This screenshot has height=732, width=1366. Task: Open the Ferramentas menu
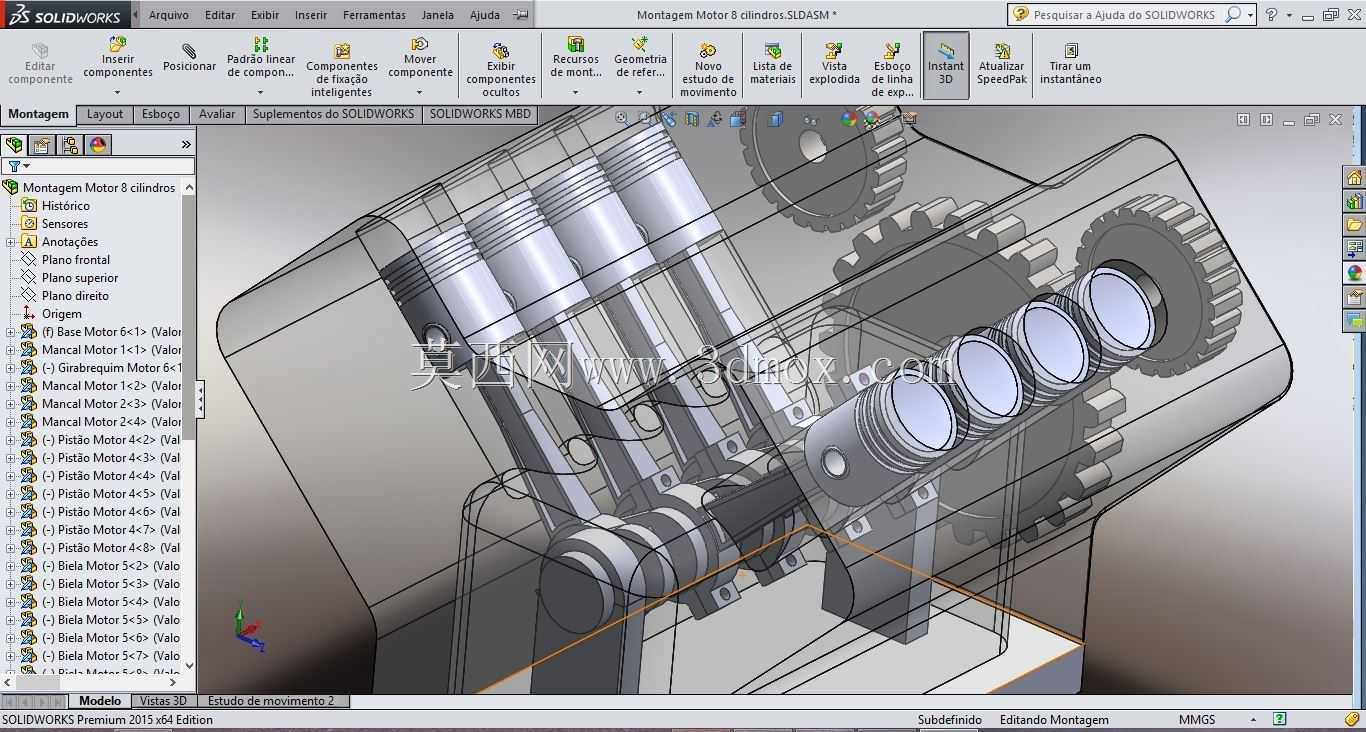[x=374, y=15]
